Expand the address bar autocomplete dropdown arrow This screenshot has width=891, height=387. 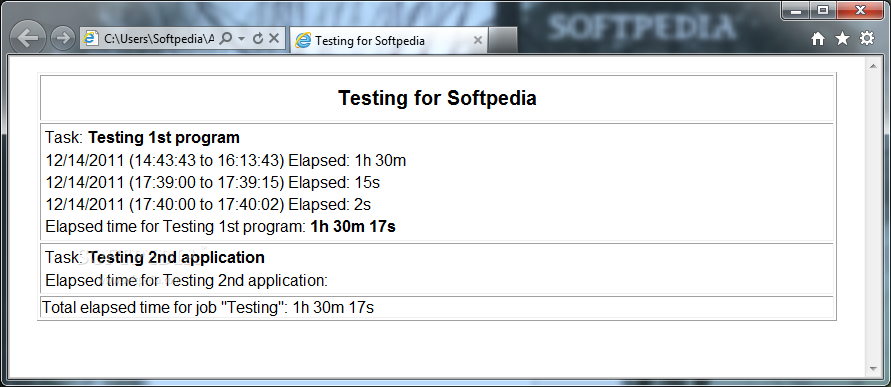click(x=242, y=39)
